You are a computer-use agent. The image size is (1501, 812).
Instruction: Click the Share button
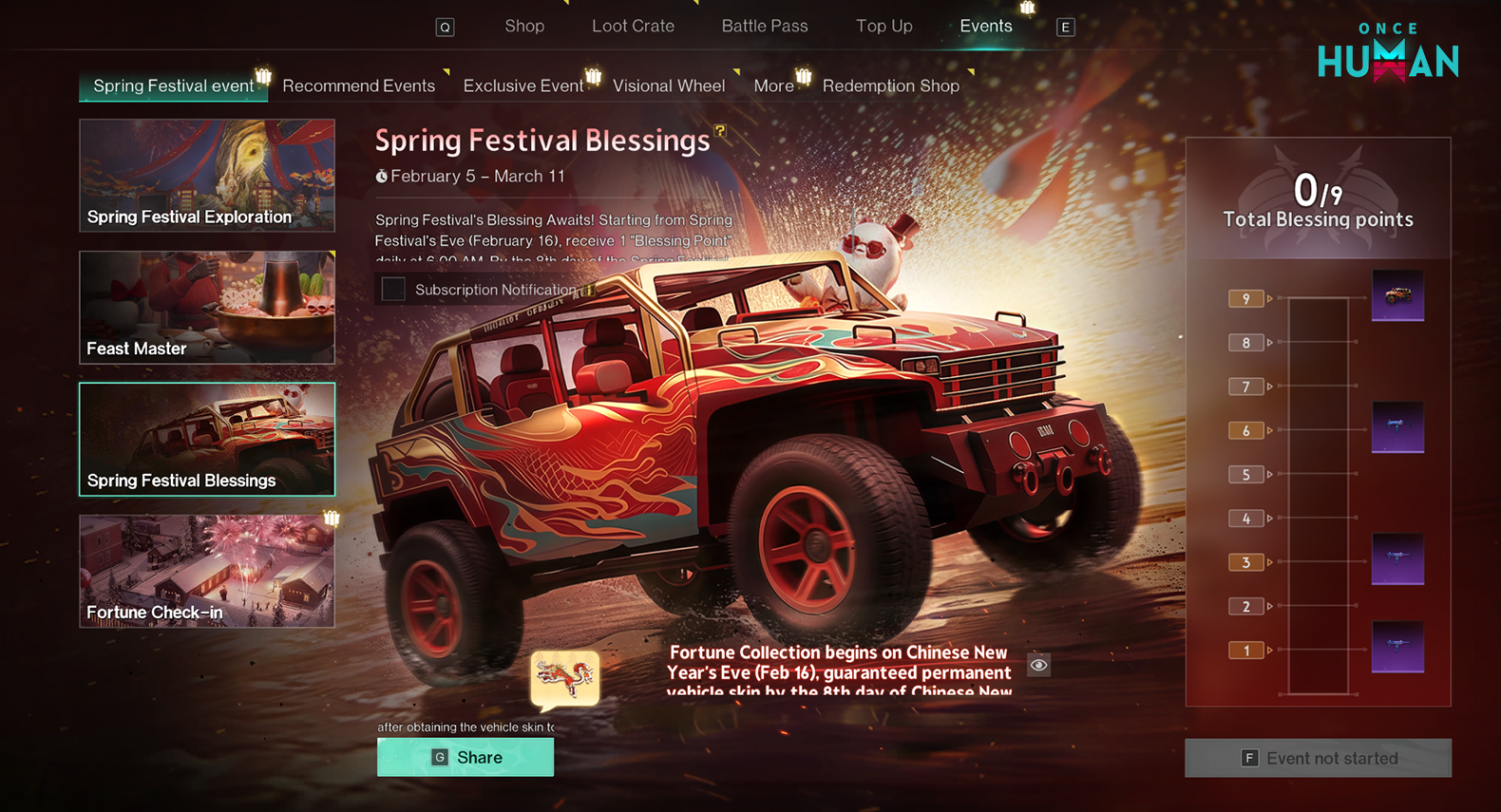[x=465, y=757]
